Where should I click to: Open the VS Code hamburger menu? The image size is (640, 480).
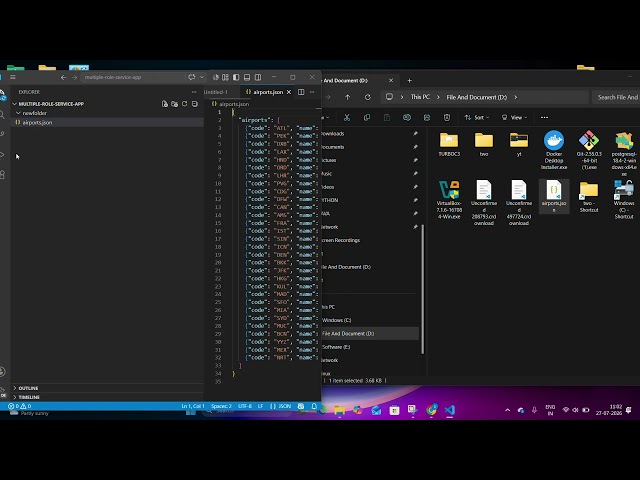click(x=13, y=77)
